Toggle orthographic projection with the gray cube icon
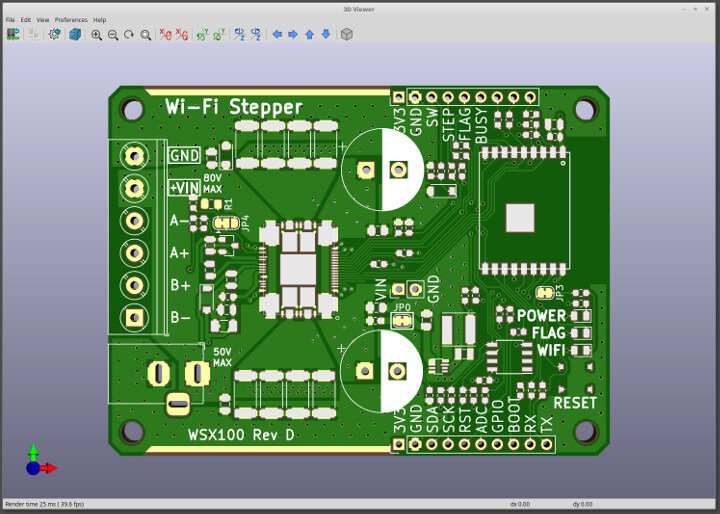This screenshot has width=720, height=514. click(x=347, y=34)
